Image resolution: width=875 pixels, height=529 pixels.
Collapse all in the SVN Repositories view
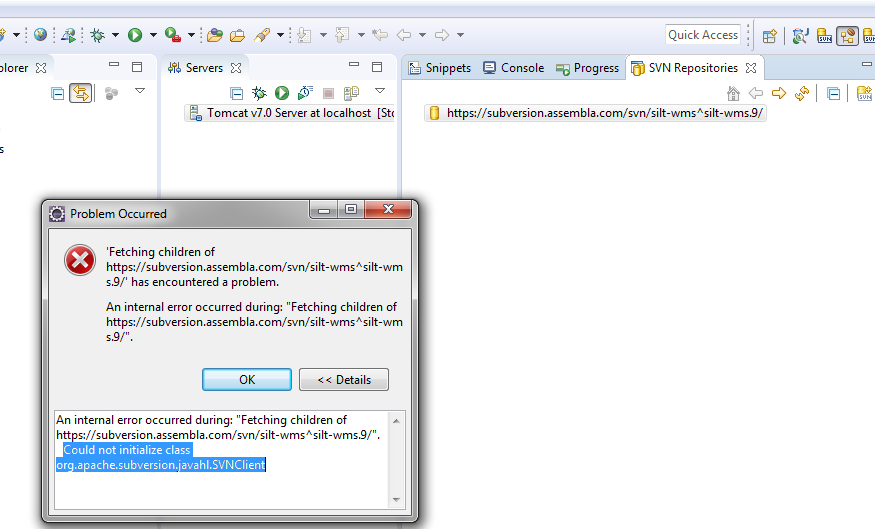point(833,93)
